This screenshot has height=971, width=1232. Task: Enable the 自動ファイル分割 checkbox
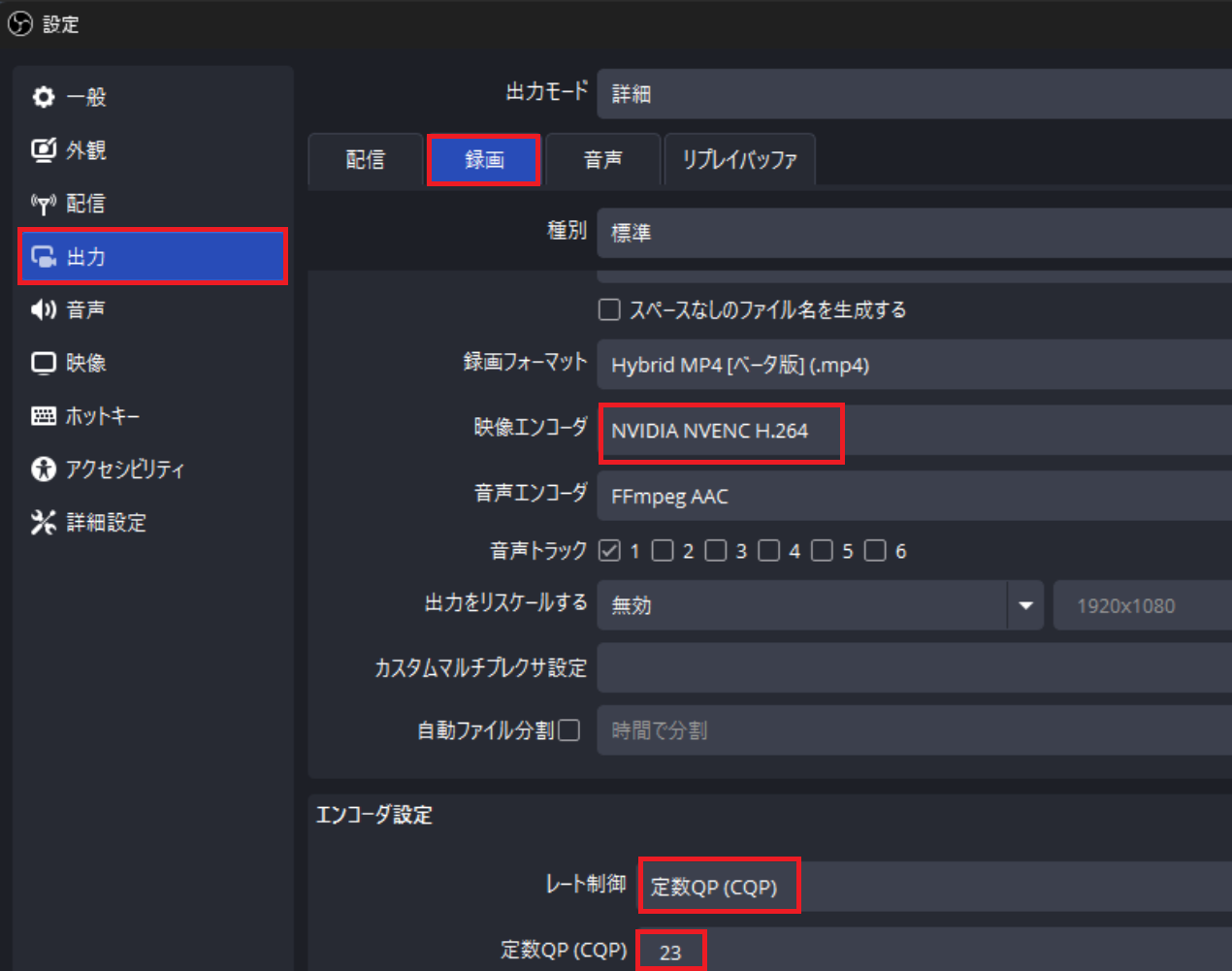[569, 730]
